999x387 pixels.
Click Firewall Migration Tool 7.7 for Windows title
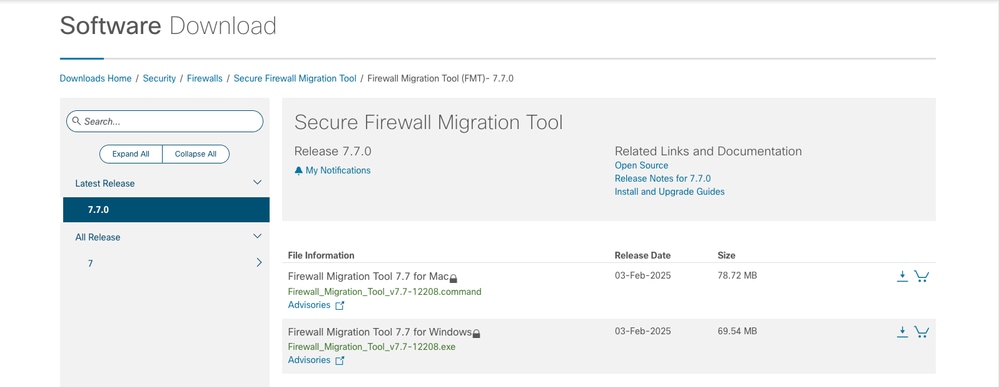[x=380, y=332]
